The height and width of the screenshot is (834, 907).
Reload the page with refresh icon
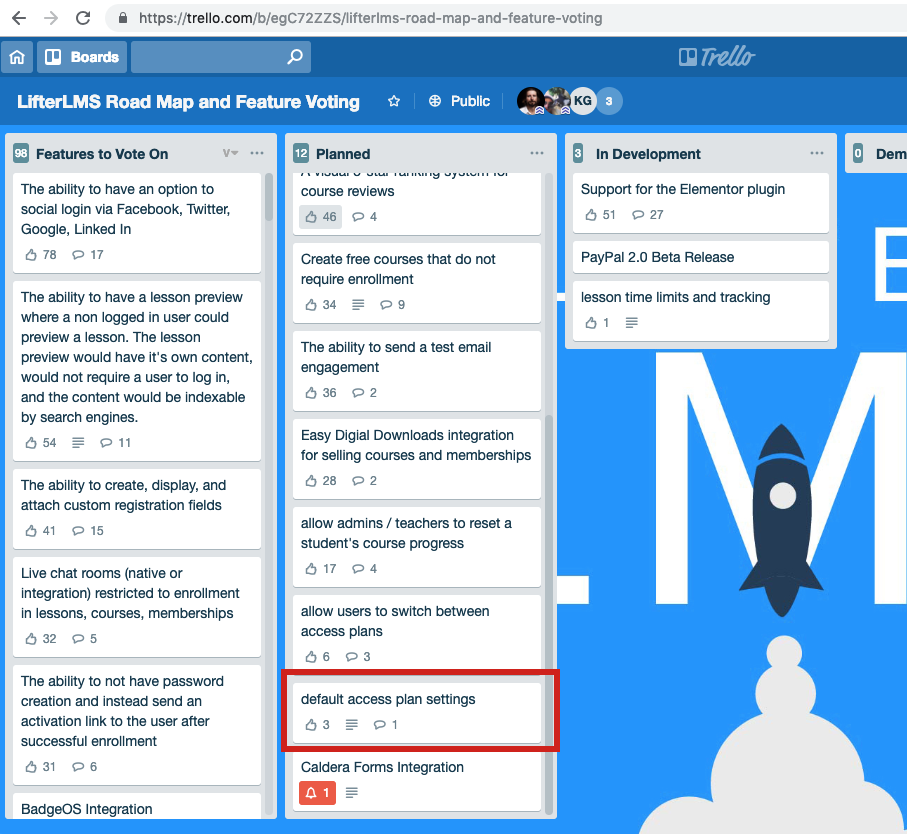(83, 18)
